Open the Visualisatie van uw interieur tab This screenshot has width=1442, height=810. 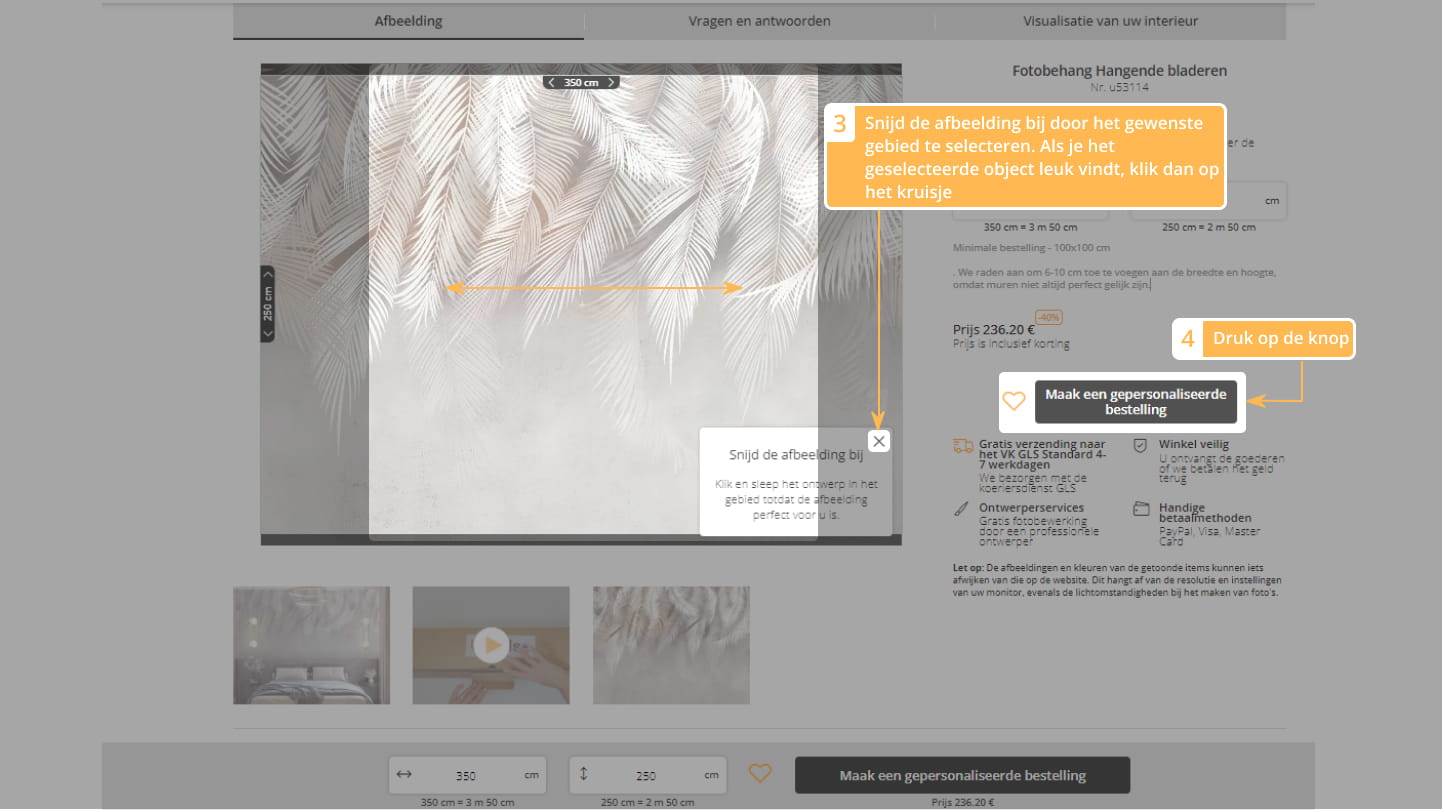point(1110,21)
